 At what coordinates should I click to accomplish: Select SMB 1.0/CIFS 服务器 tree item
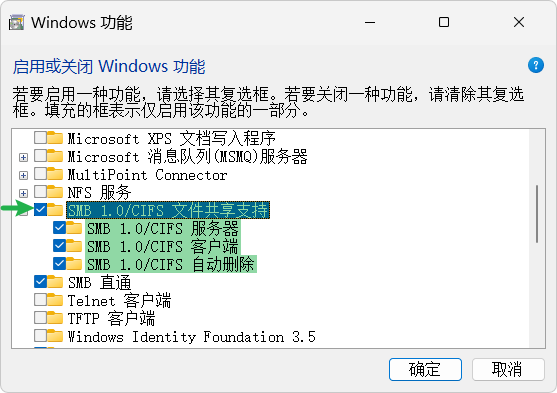[x=163, y=228]
